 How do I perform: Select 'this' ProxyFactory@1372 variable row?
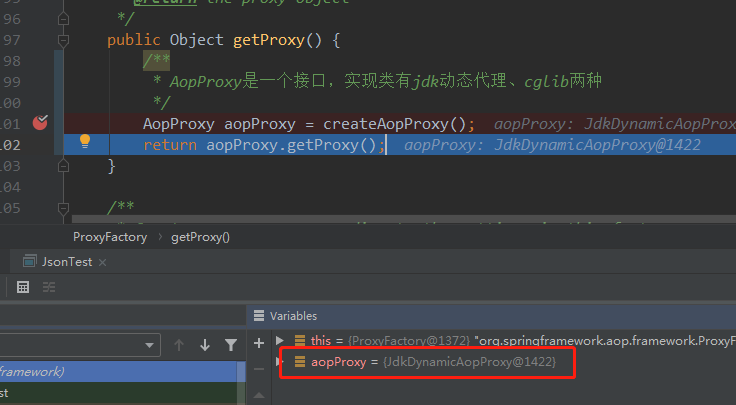point(506,341)
